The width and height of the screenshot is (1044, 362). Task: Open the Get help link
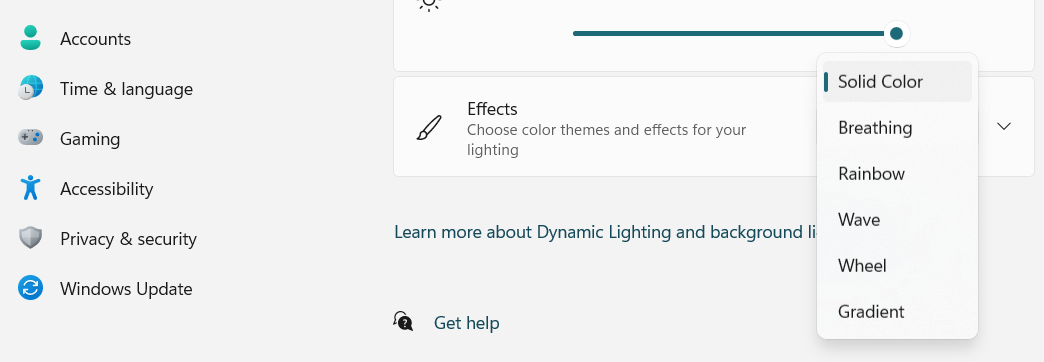coord(467,323)
